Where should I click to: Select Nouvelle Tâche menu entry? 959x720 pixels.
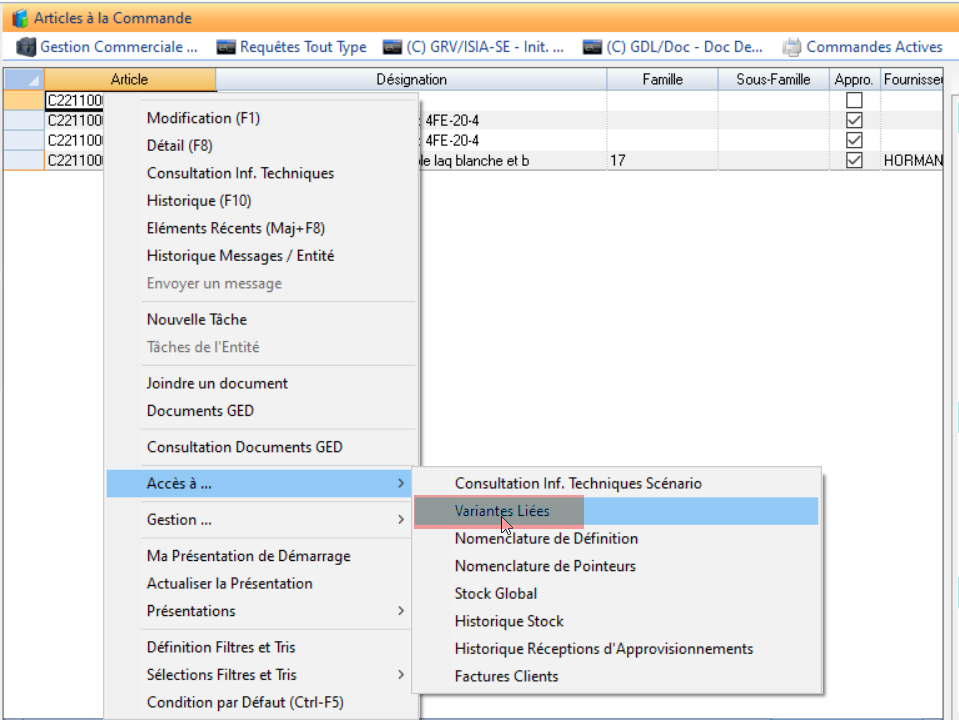click(x=197, y=320)
